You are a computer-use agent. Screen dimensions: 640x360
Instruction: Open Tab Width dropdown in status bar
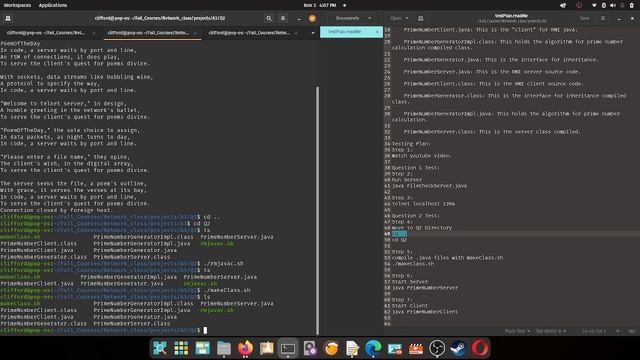coord(551,331)
